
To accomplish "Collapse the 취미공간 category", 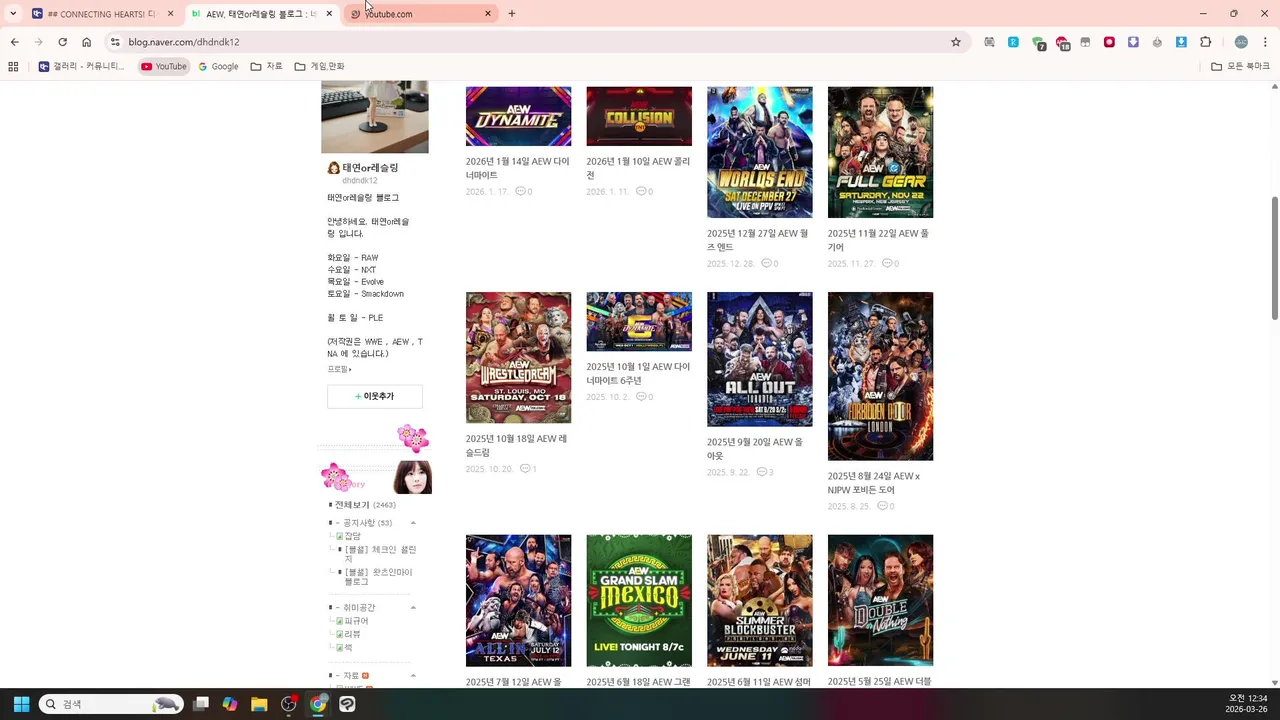I will click(x=413, y=608).
